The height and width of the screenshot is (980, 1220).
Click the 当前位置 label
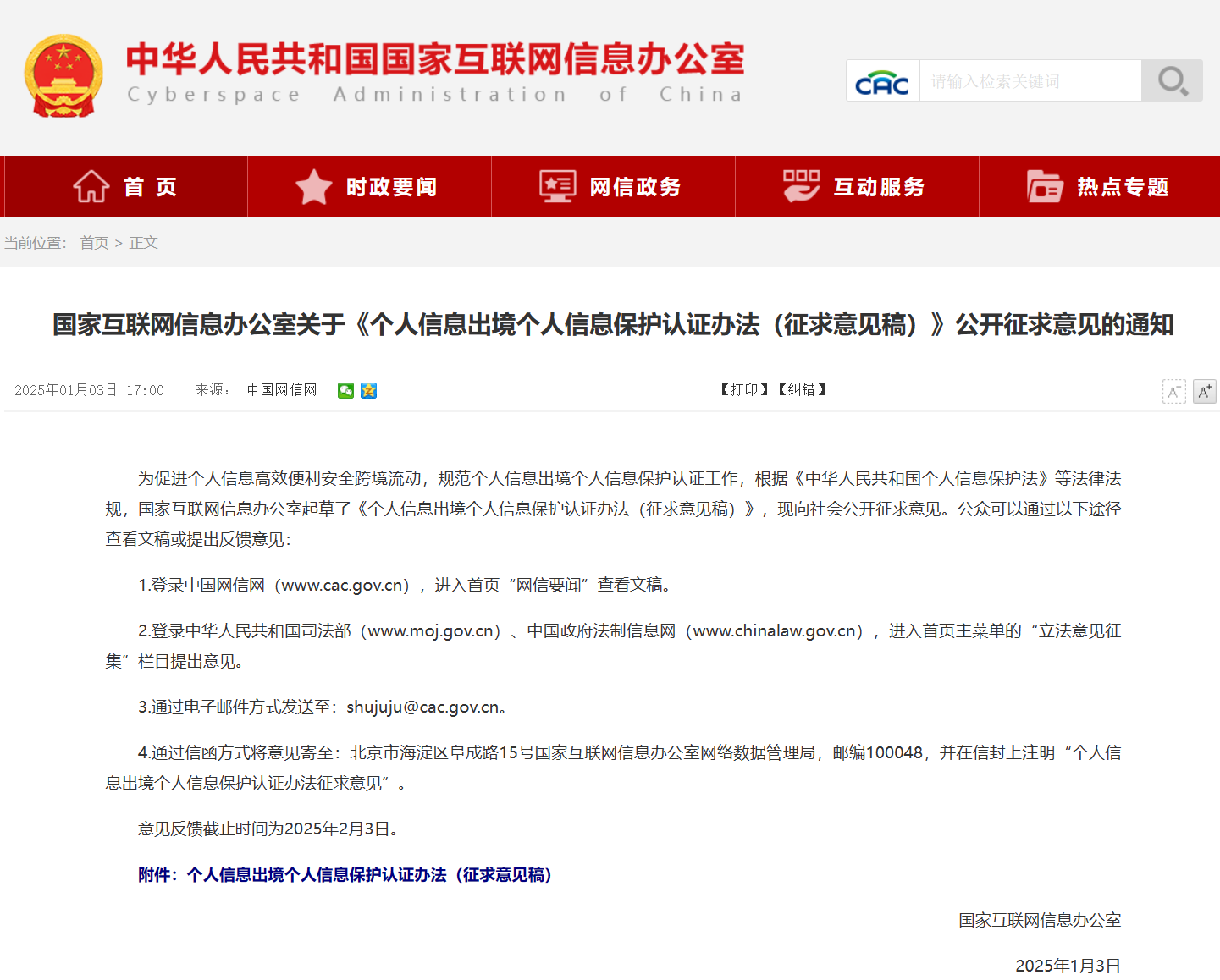tap(35, 243)
